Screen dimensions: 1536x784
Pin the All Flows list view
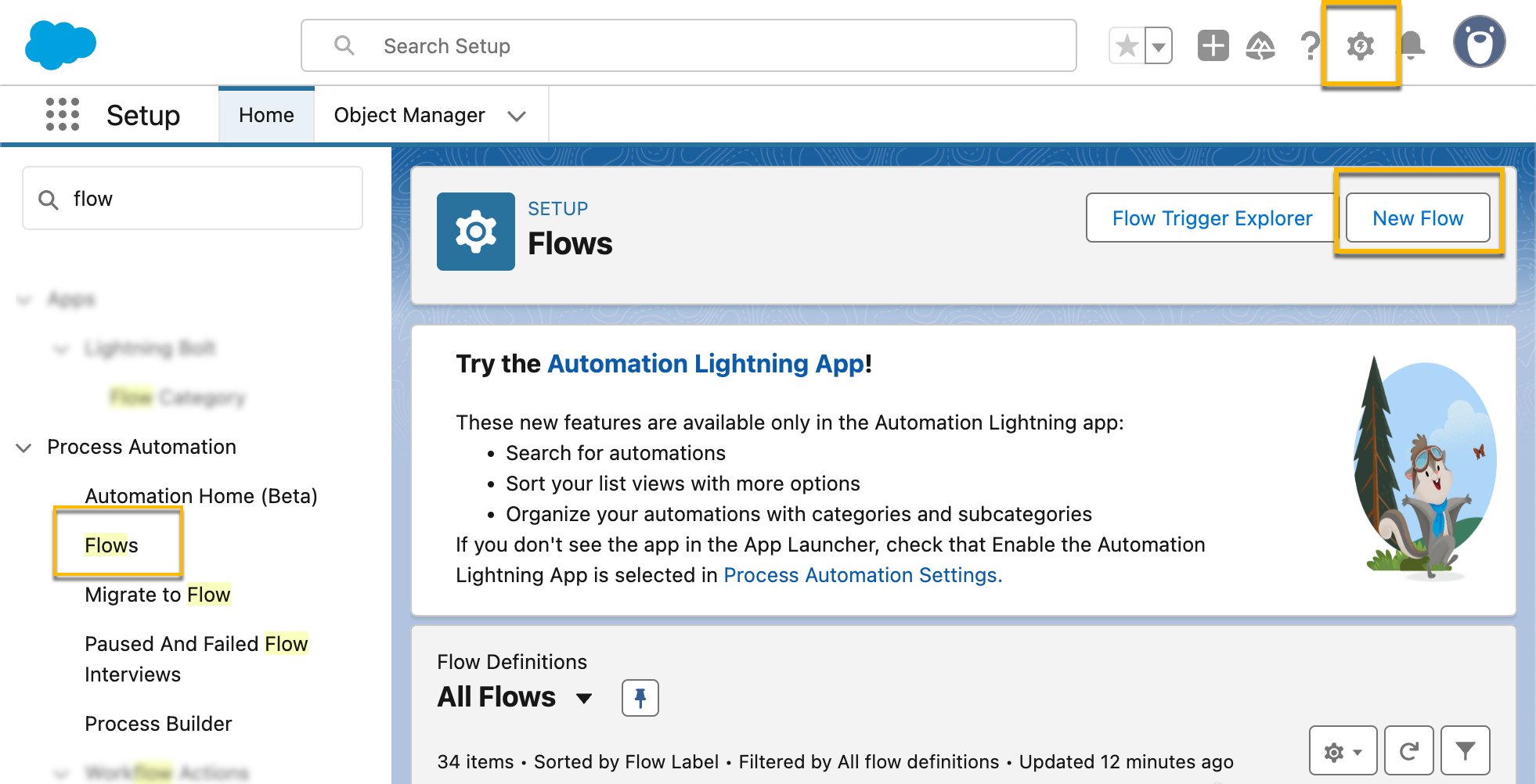click(x=640, y=698)
